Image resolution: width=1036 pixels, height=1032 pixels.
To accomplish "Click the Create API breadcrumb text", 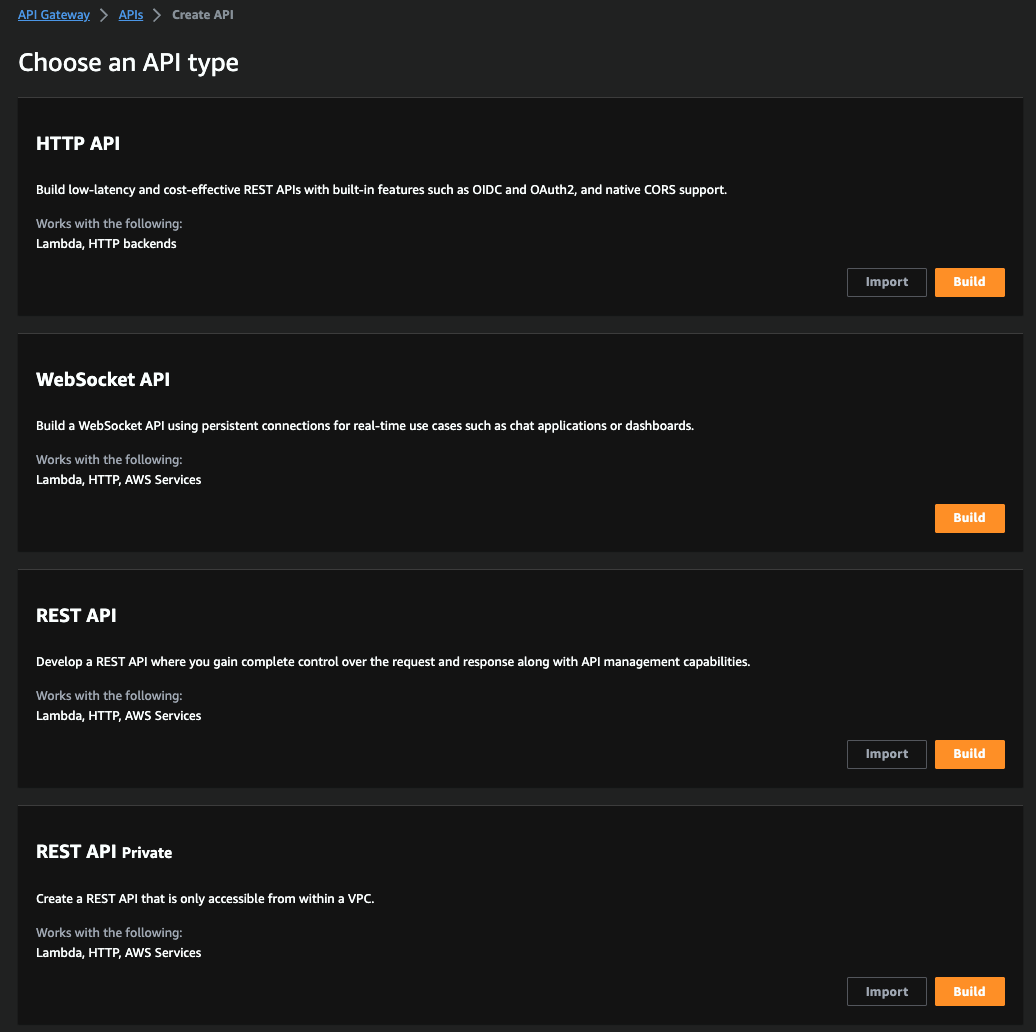I will (x=201, y=15).
